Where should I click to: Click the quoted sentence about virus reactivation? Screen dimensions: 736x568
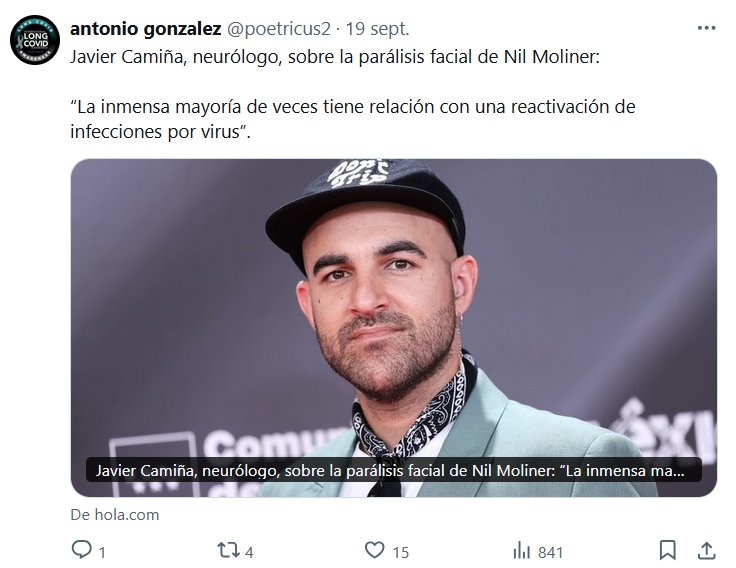[353, 119]
